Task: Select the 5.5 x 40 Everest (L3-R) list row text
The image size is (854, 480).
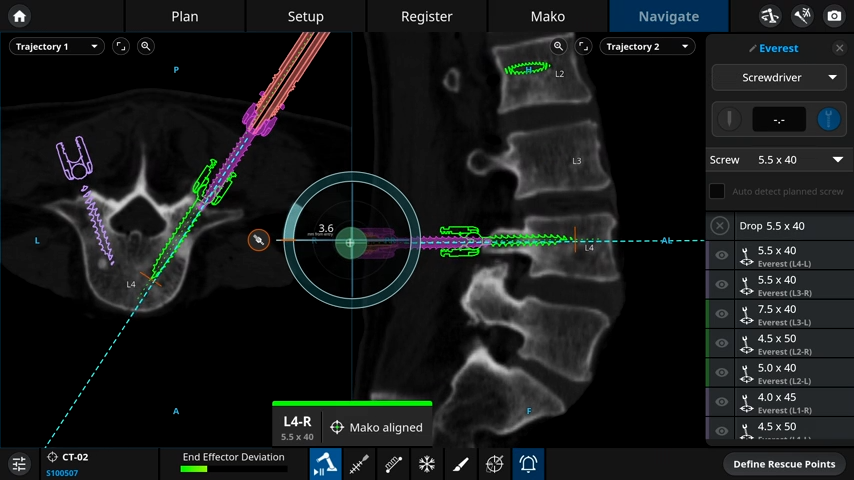Action: click(784, 285)
